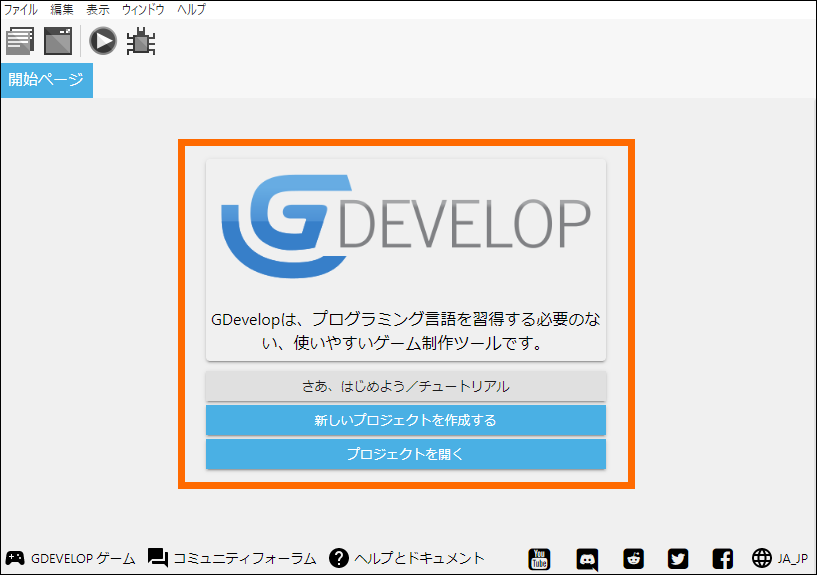This screenshot has height=575, width=817.
Task: Click the forum chat bubbles icon
Action: (x=158, y=558)
